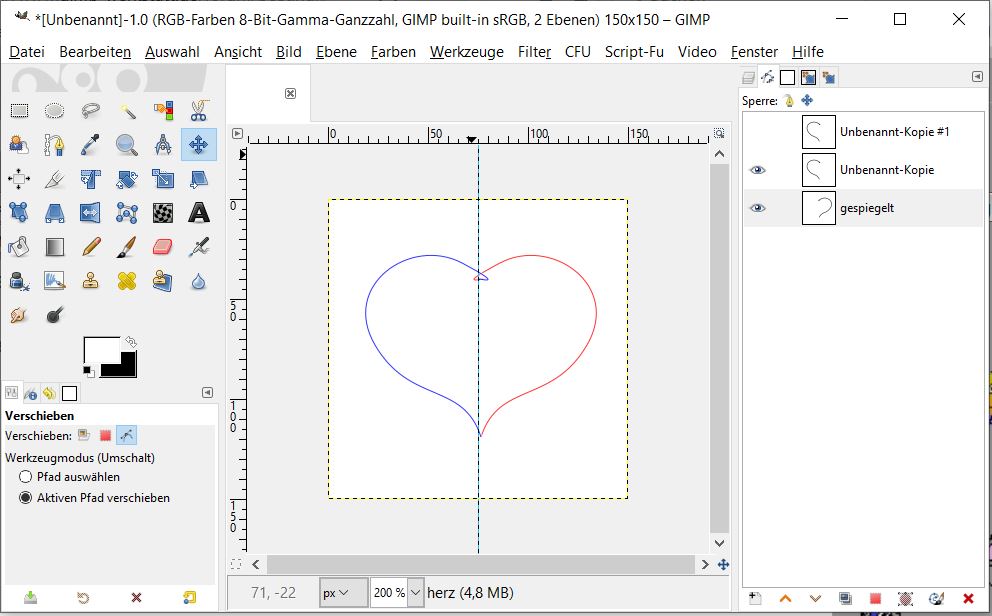
Task: Select the Paths pen tool
Action: point(54,145)
